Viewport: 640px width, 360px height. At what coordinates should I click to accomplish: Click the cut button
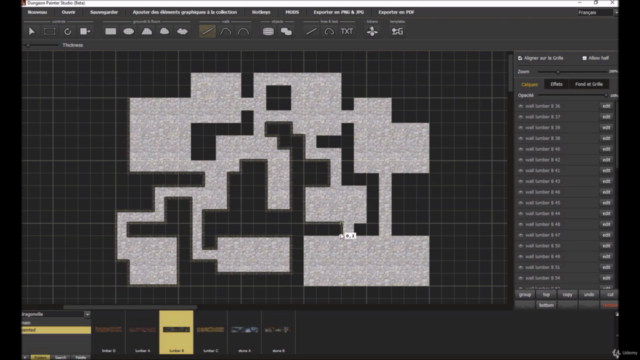click(x=609, y=294)
